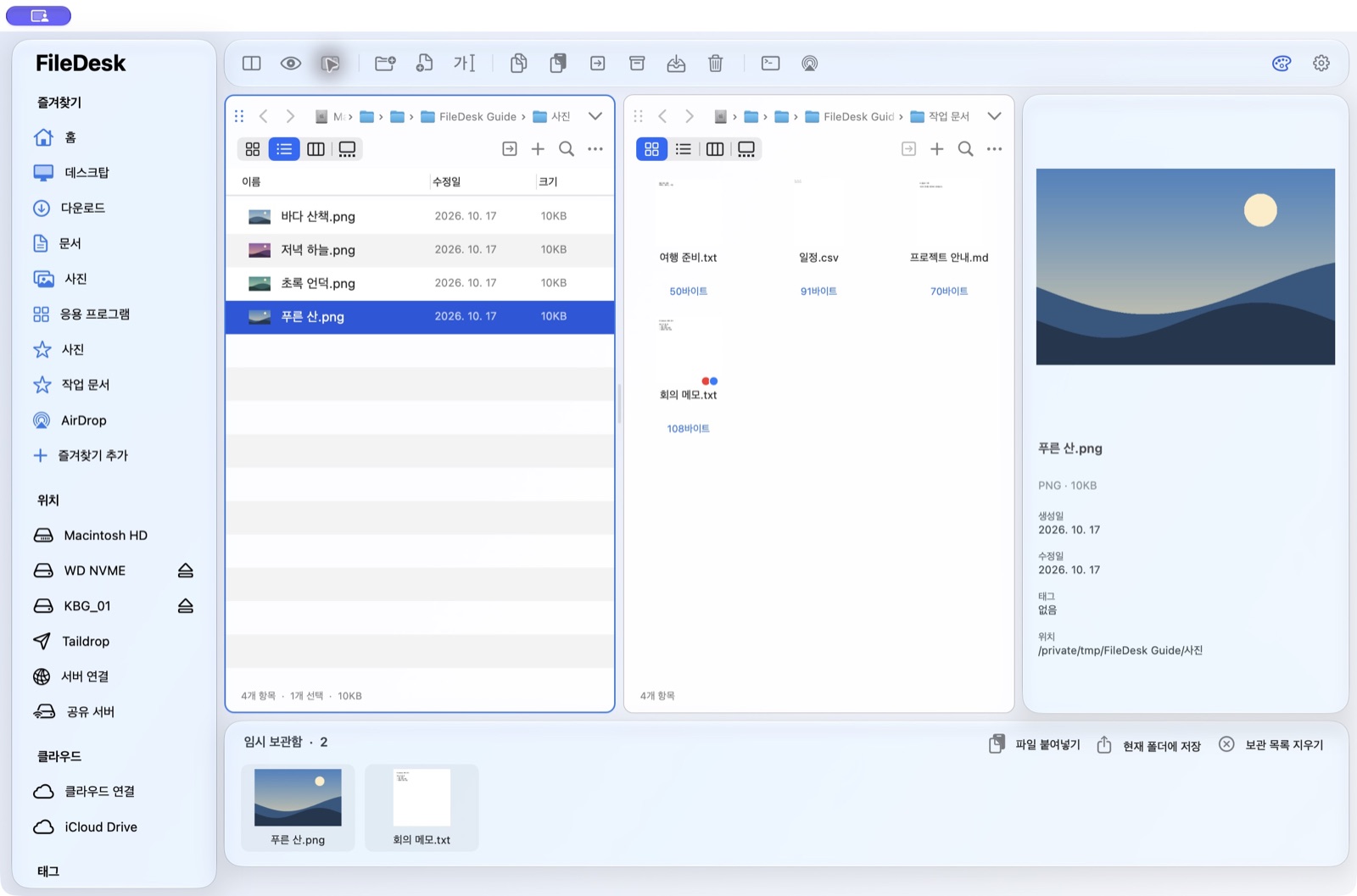Create a new folder from toolbar
1357x896 pixels.
[x=385, y=64]
